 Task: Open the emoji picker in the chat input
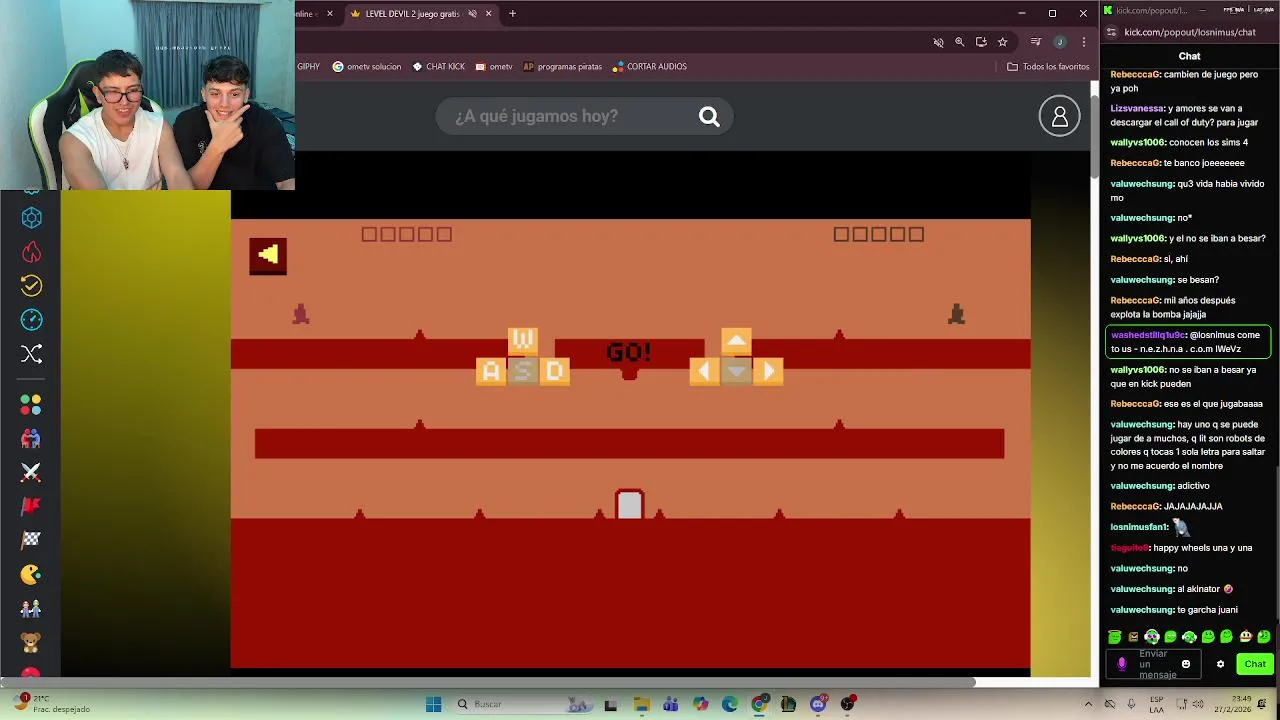point(1186,664)
